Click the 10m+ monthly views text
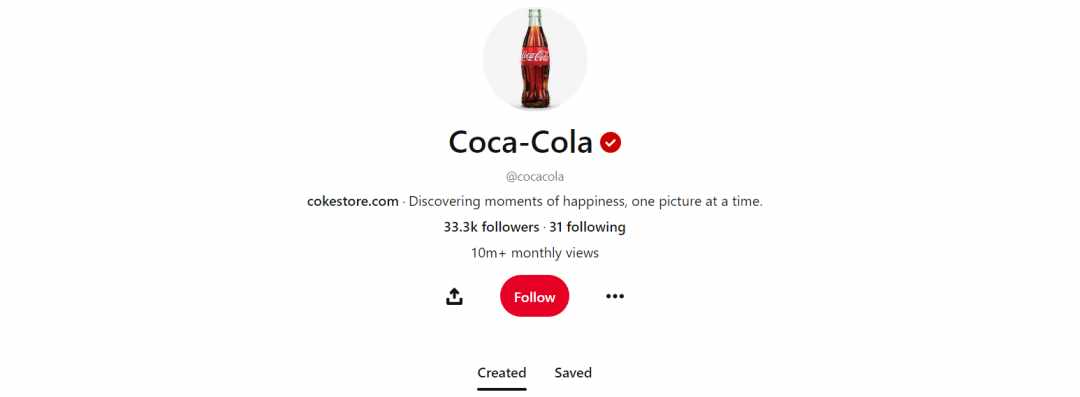 click(x=534, y=253)
